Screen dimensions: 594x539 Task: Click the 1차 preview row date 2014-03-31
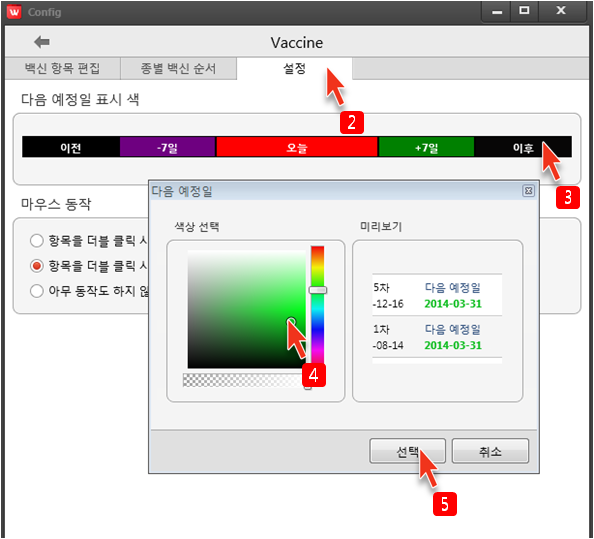(x=453, y=345)
